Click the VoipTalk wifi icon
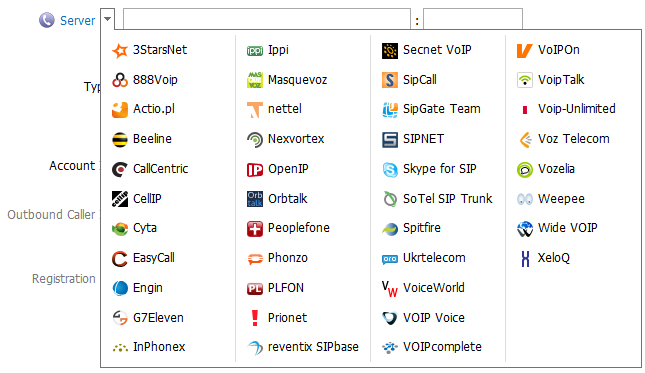The height and width of the screenshot is (373, 645). [x=524, y=80]
